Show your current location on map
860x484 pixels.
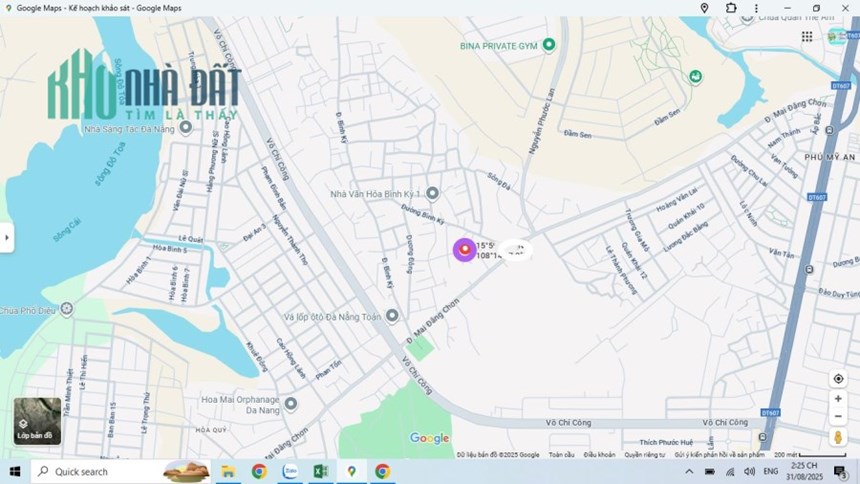tap(838, 379)
